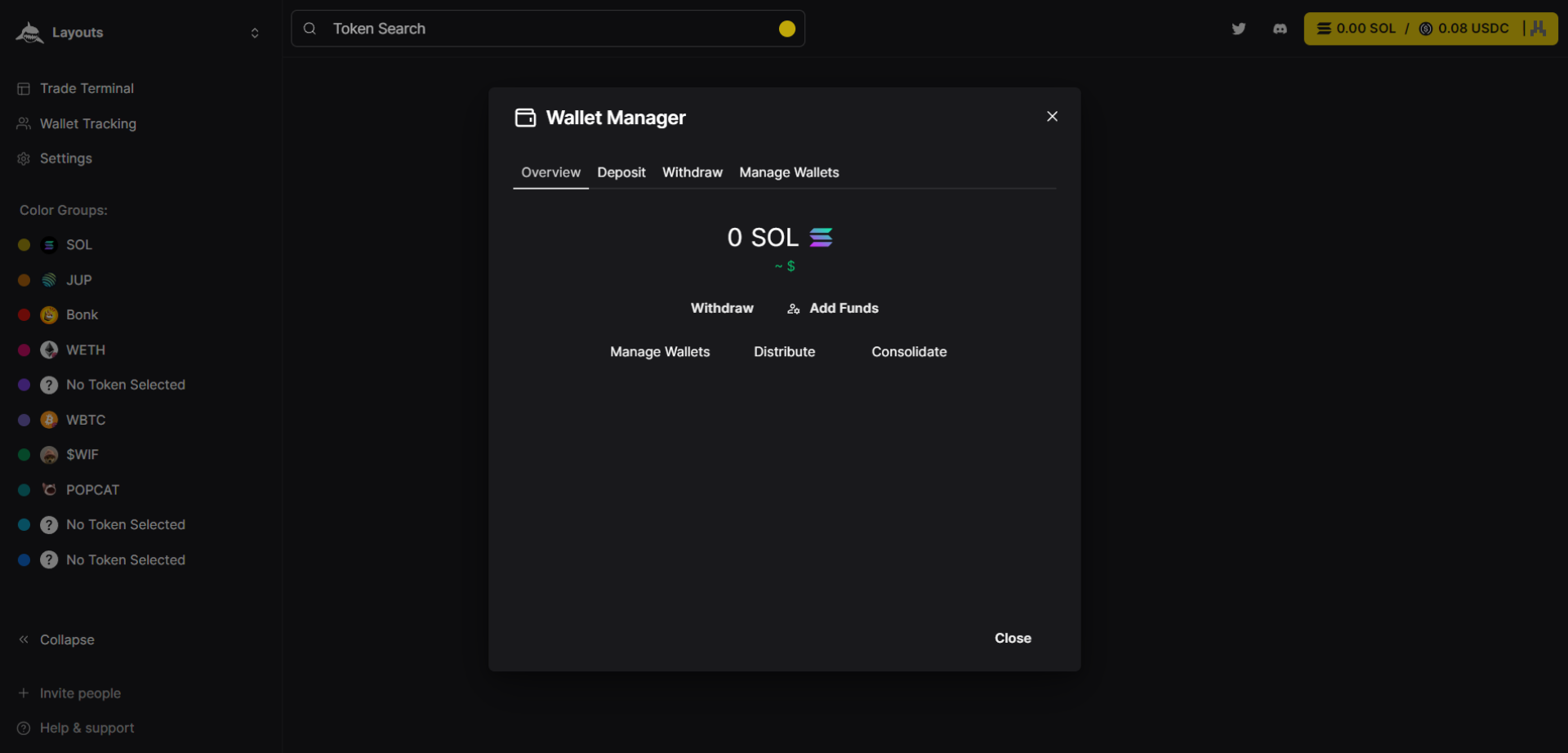The width and height of the screenshot is (1568, 753).
Task: Click the Twitter icon in header
Action: [x=1238, y=29]
